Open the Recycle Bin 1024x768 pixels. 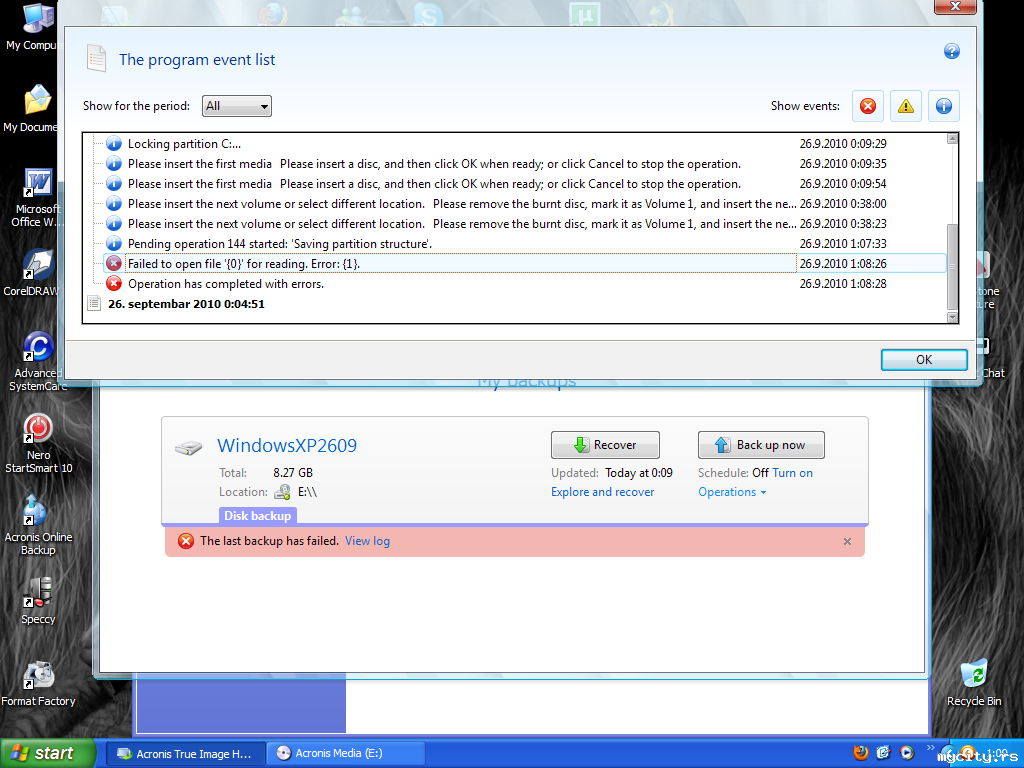coord(974,683)
